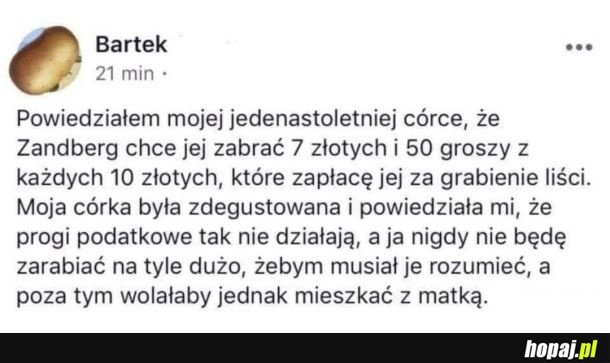Click the phrase progi podatkowe
Image resolution: width=610 pixels, height=363 pixels.
[105, 237]
